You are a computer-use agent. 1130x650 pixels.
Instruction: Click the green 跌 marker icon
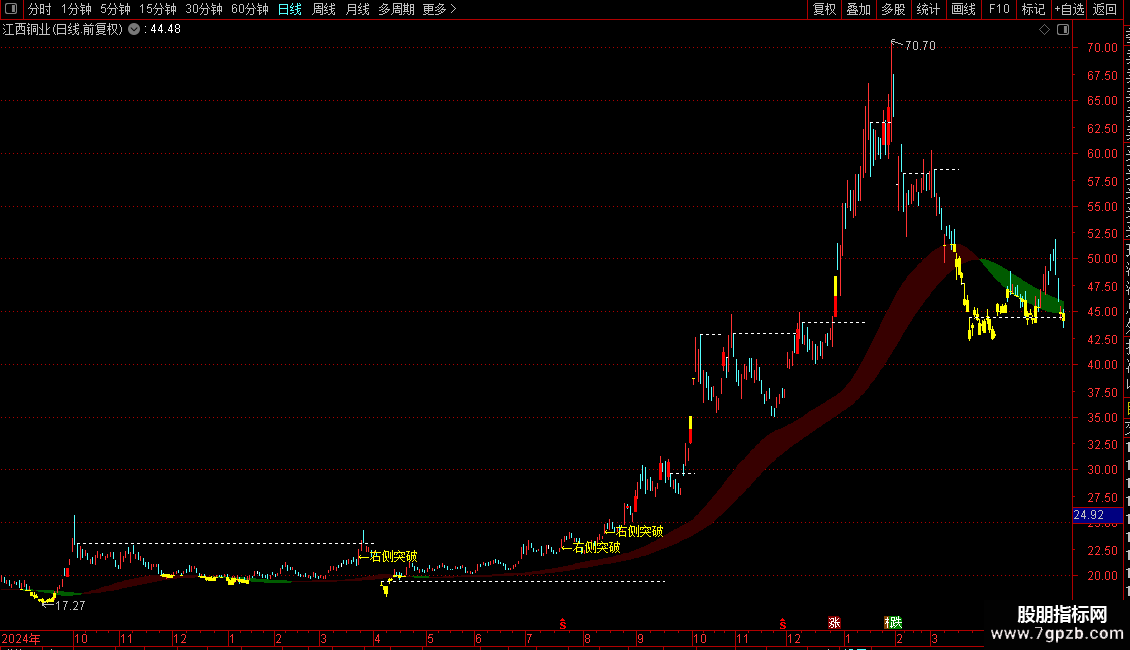894,623
